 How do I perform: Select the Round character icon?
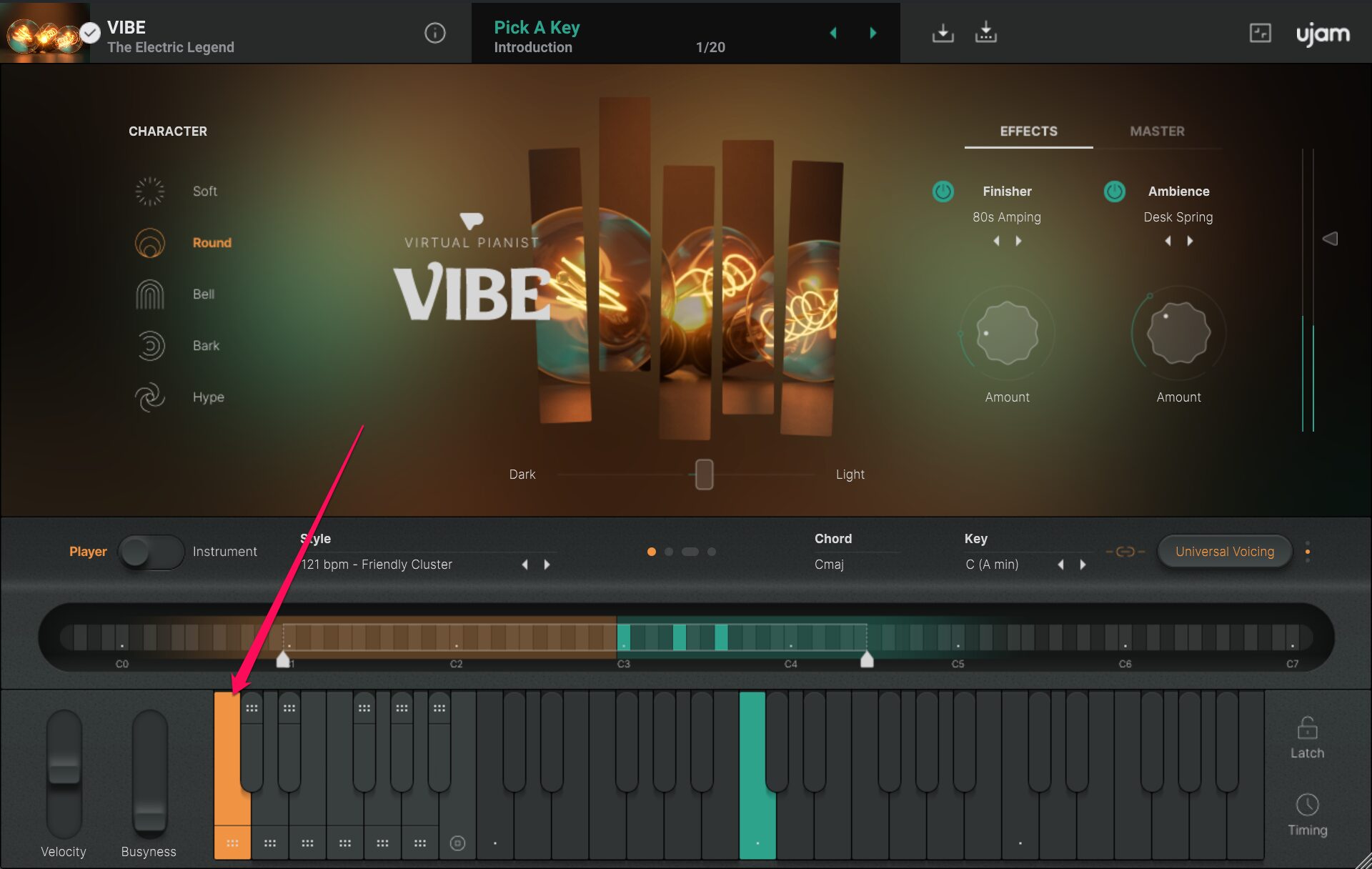tap(150, 243)
